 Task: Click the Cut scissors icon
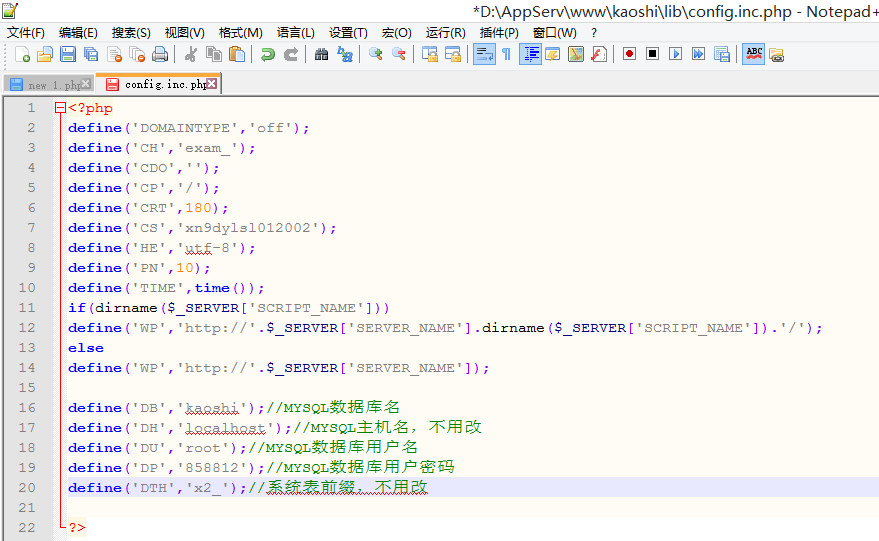[x=191, y=54]
